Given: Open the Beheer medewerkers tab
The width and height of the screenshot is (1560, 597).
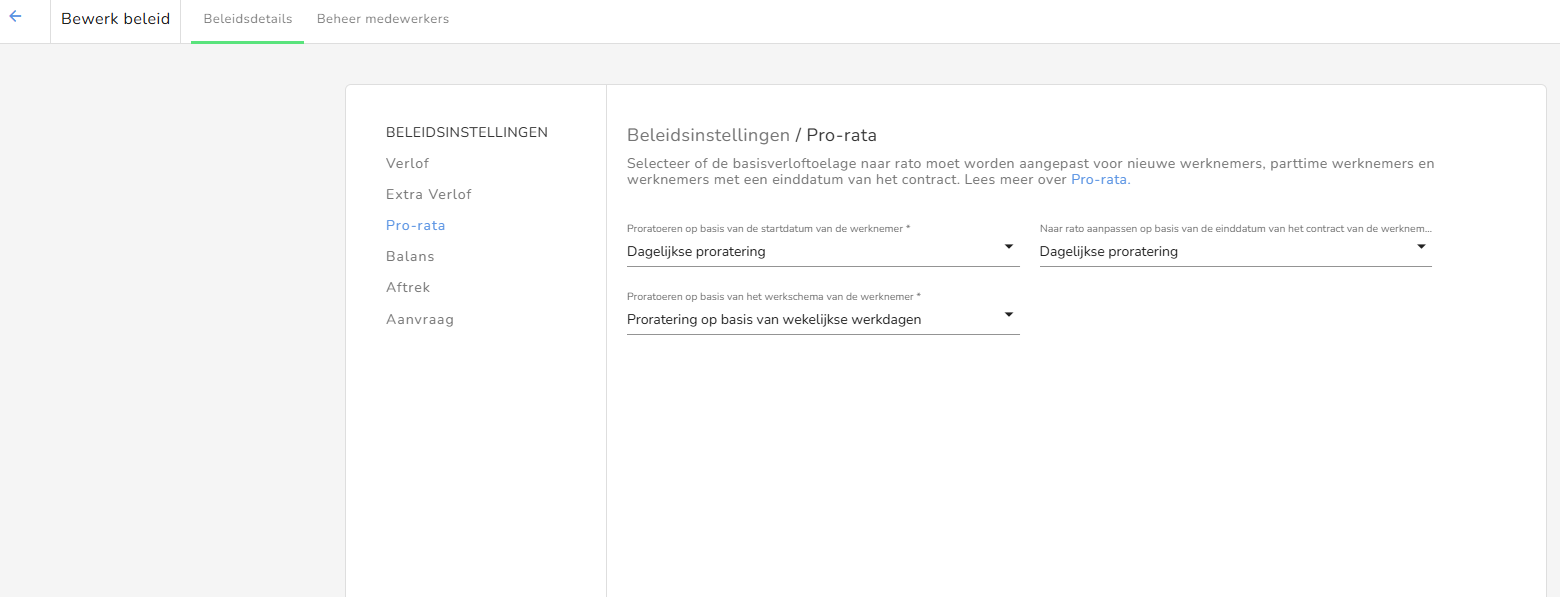Looking at the screenshot, I should pos(383,19).
